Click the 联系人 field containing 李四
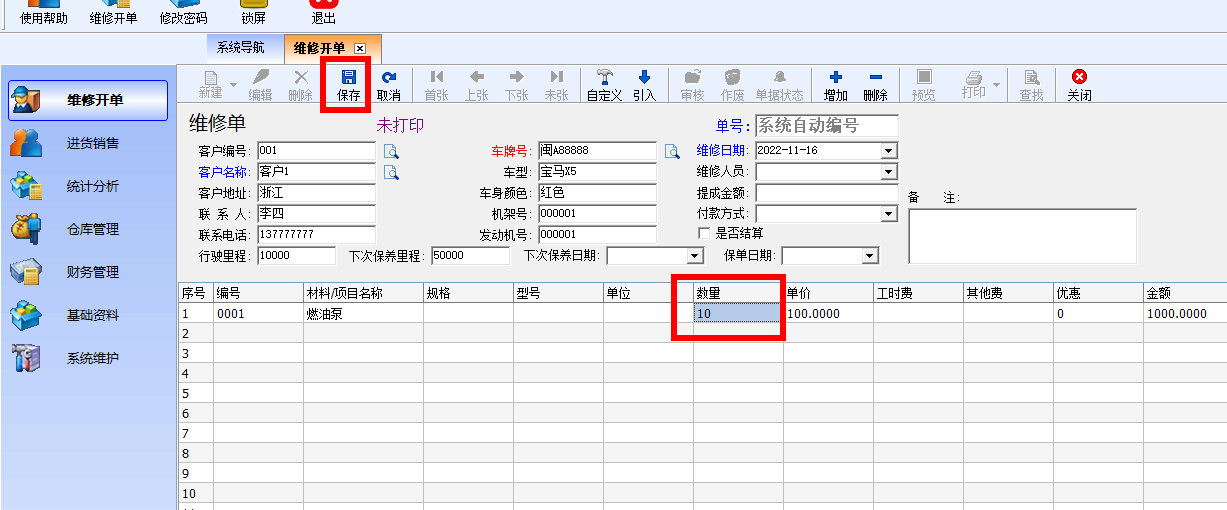 [316, 214]
